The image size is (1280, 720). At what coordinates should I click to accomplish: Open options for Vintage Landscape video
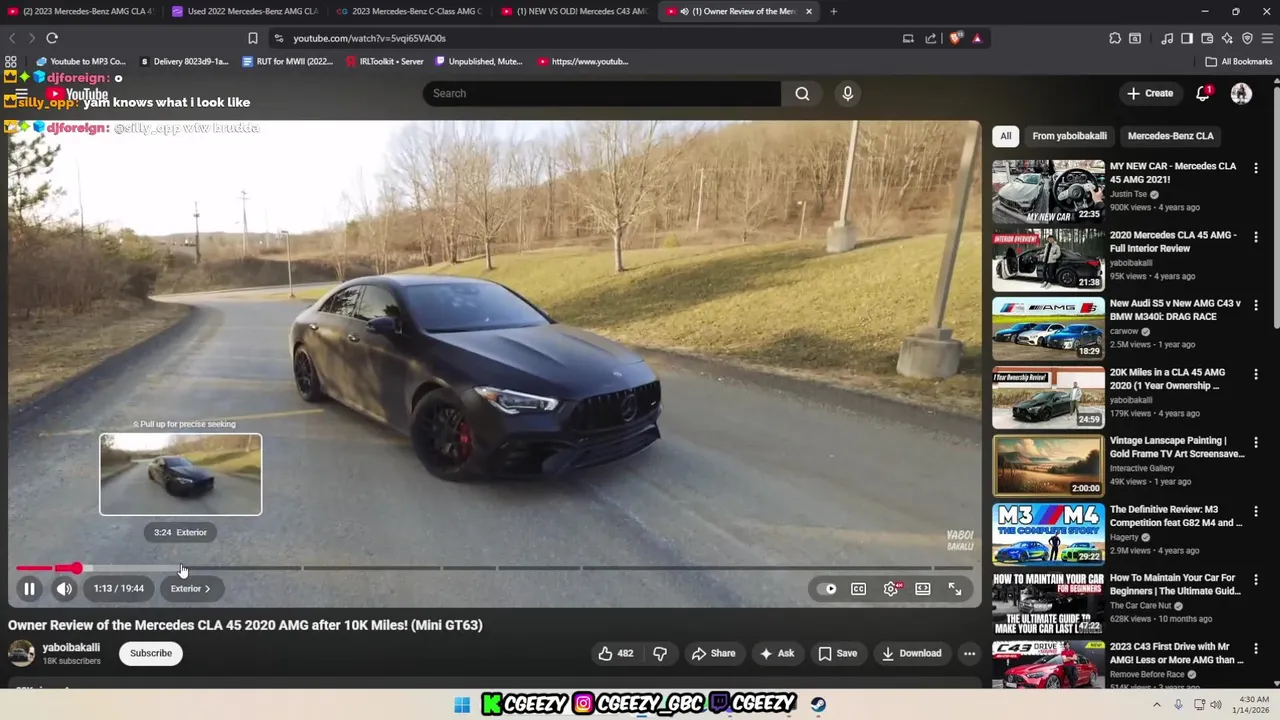click(1256, 442)
